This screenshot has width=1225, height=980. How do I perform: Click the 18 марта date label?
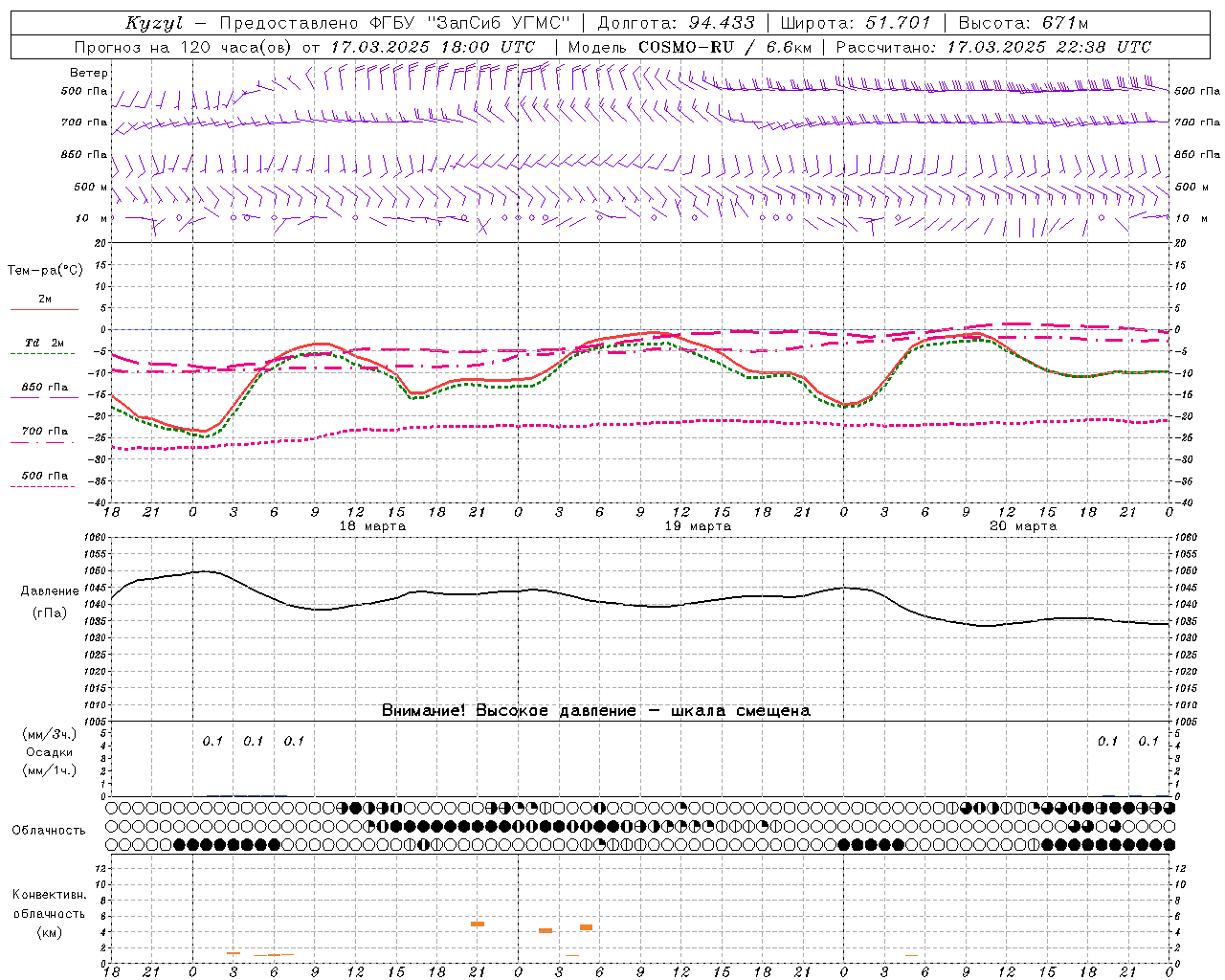coord(372,526)
